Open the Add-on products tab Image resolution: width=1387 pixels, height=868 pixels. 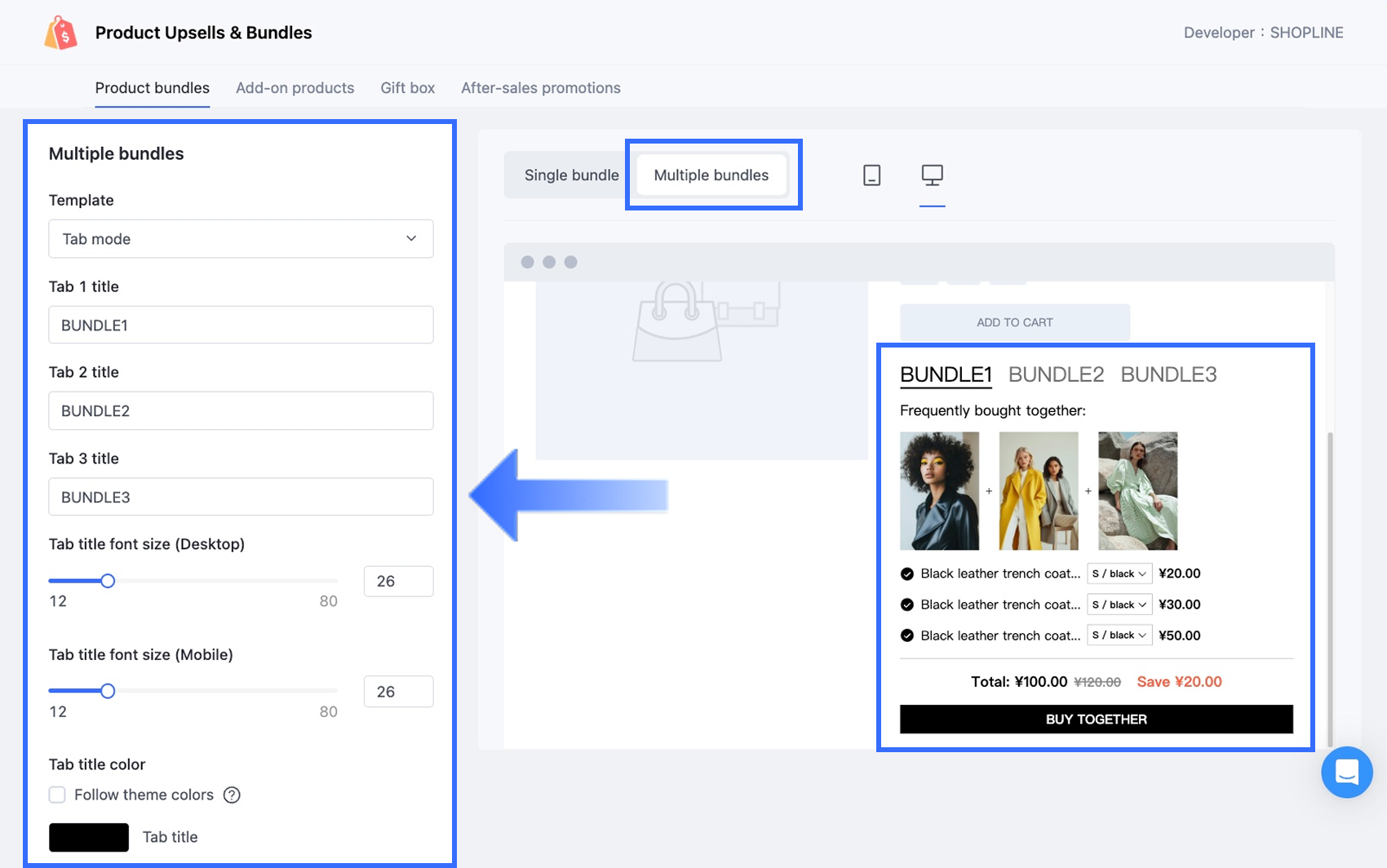tap(295, 88)
